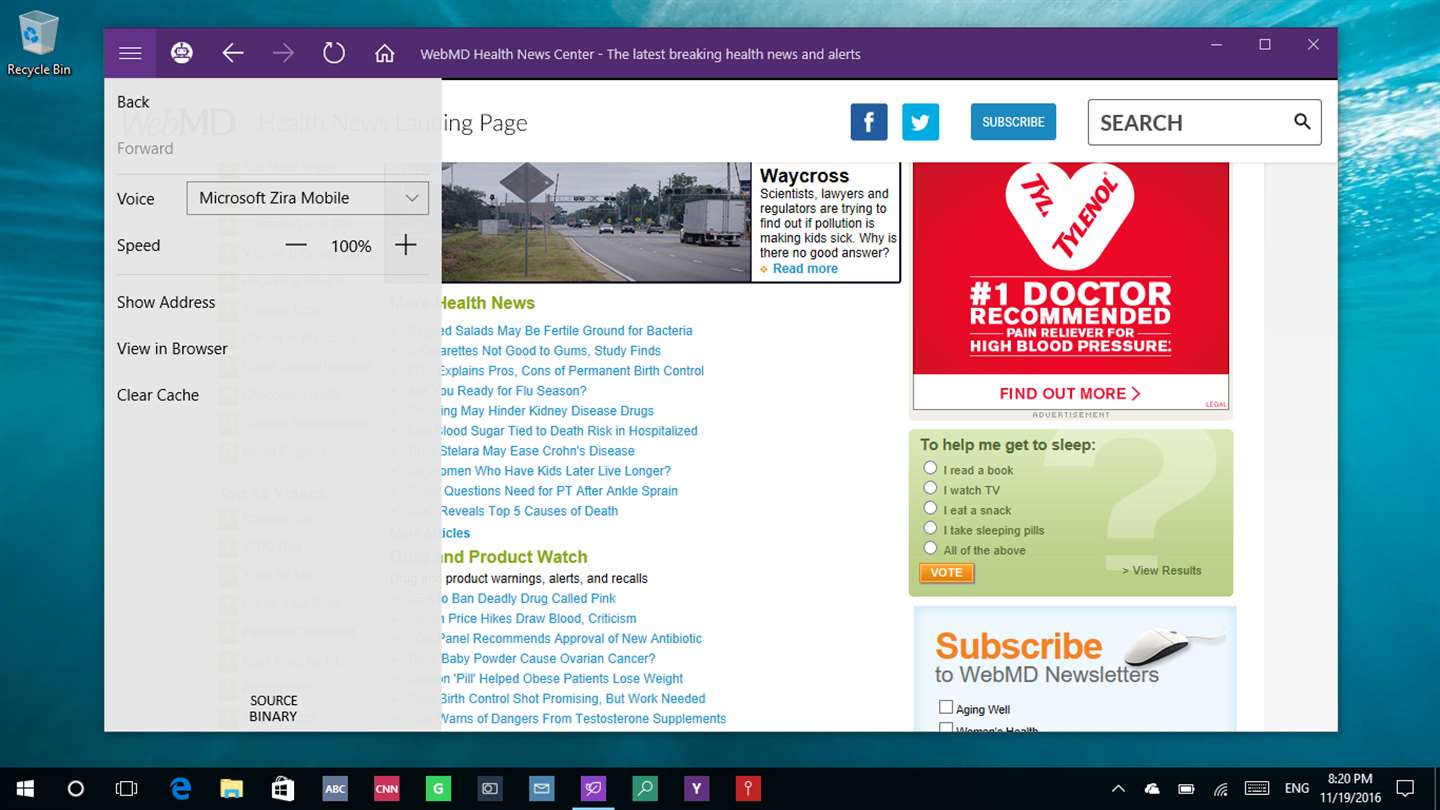Open WebMD Facebook page icon

[869, 122]
